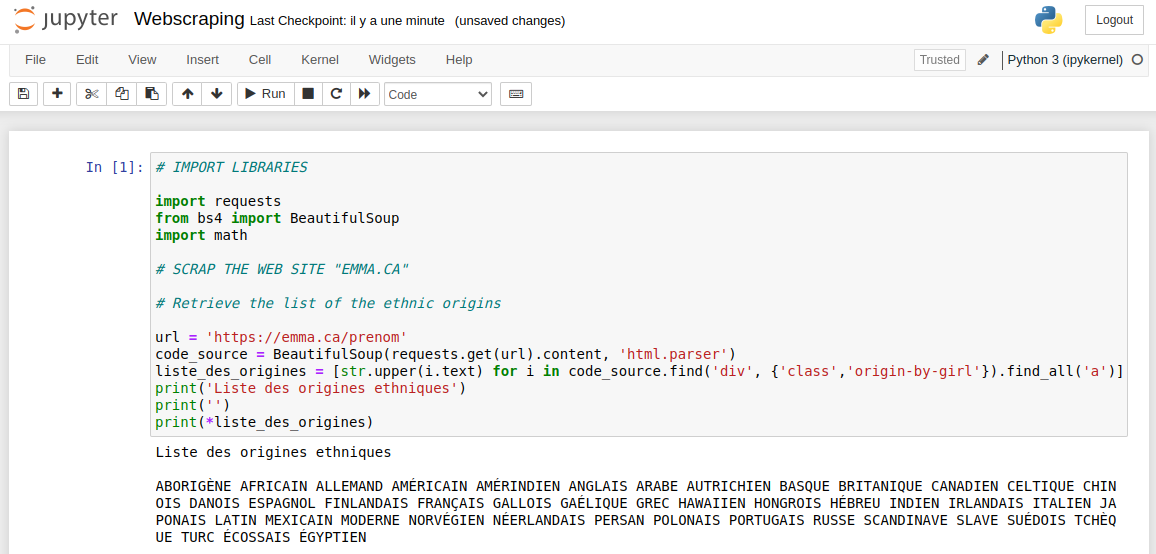
Task: Click the 'import math' code line
Action: coord(201,235)
